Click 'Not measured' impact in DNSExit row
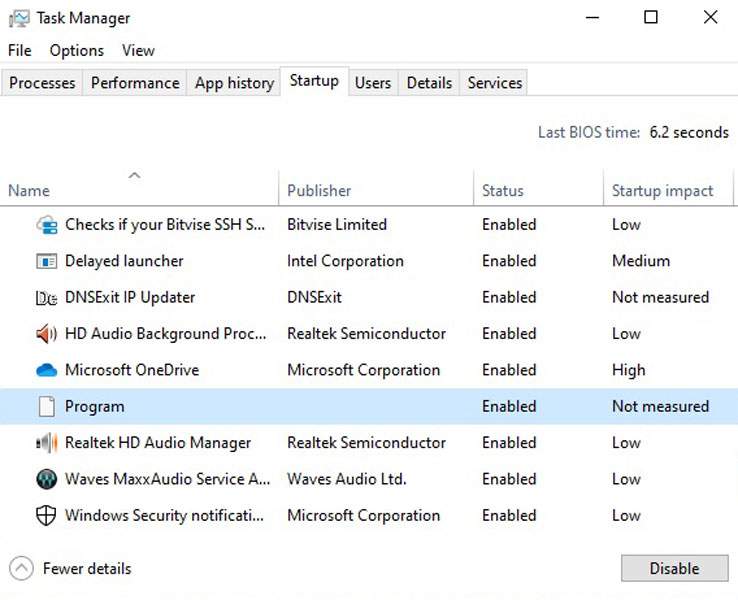 tap(660, 297)
